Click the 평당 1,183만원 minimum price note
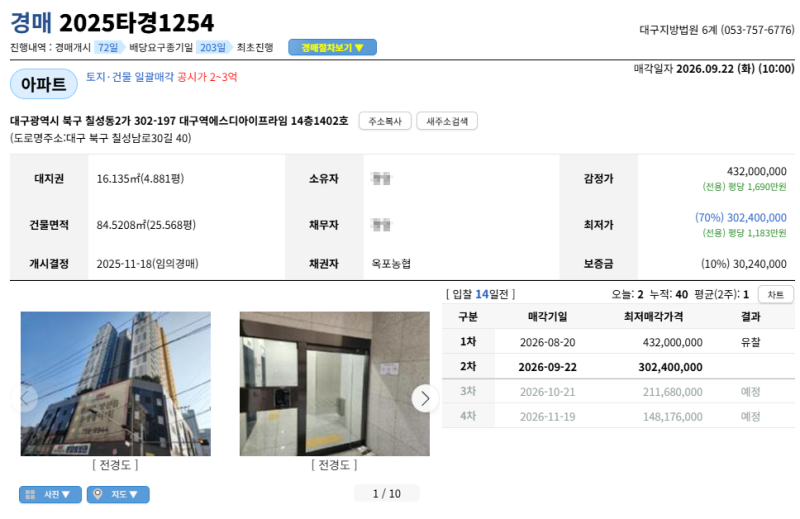The height and width of the screenshot is (519, 800). point(744,233)
